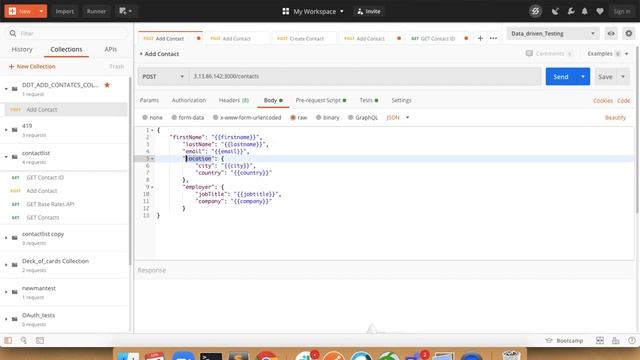Image resolution: width=640 pixels, height=360 pixels.
Task: Click the Invite button
Action: pyautogui.click(x=369, y=11)
